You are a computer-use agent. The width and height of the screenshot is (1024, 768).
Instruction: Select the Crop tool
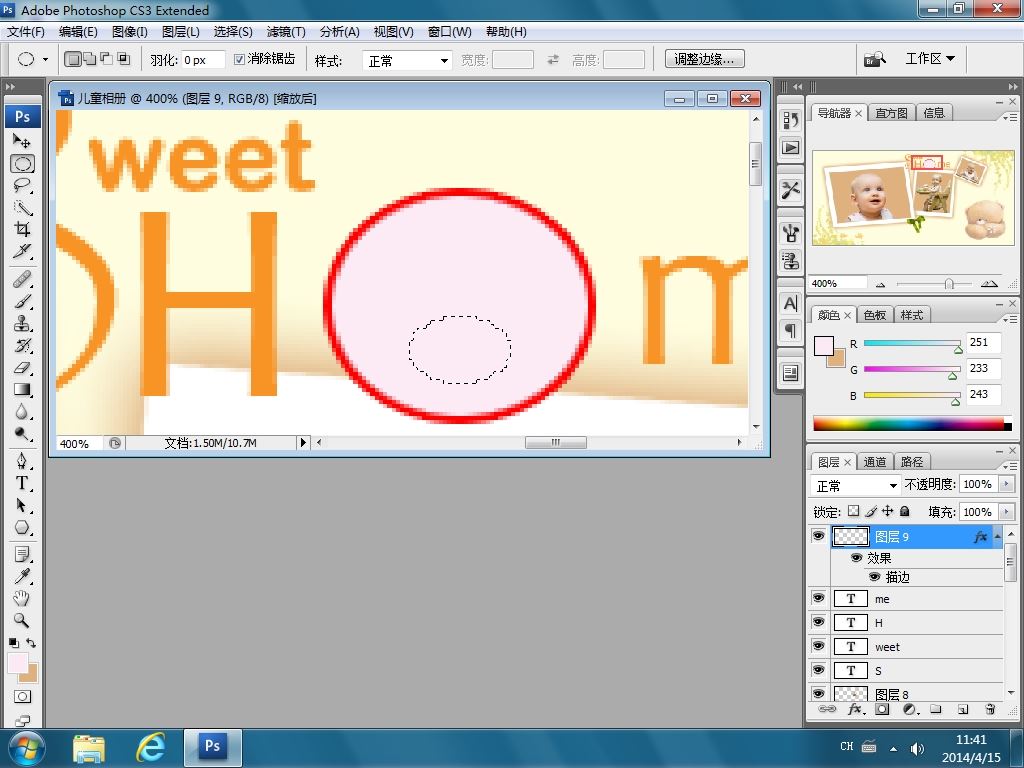pos(22,229)
